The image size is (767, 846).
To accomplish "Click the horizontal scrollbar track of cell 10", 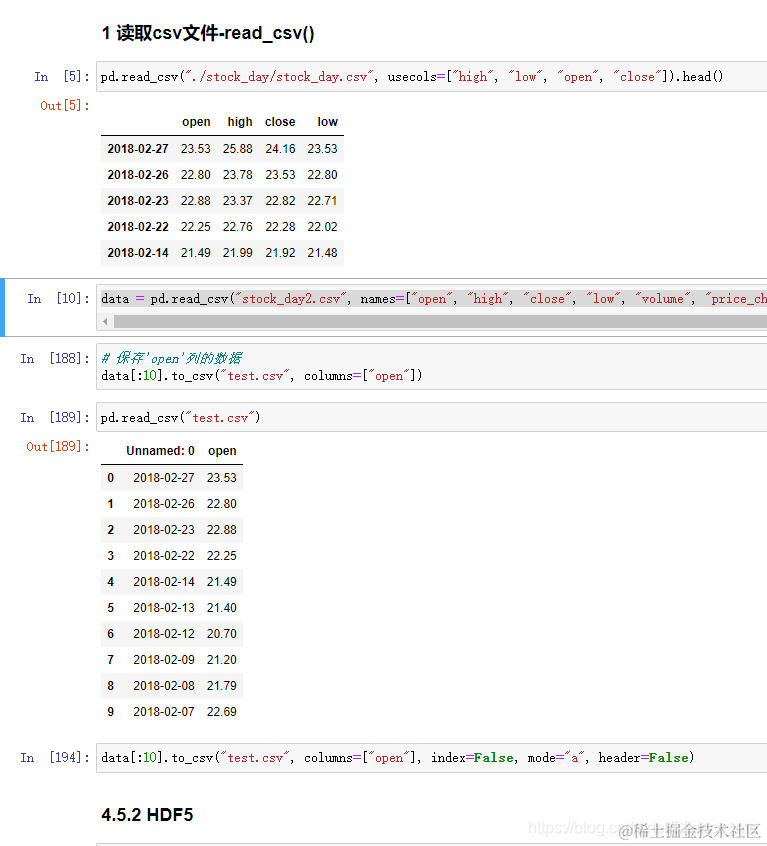I will [440, 322].
